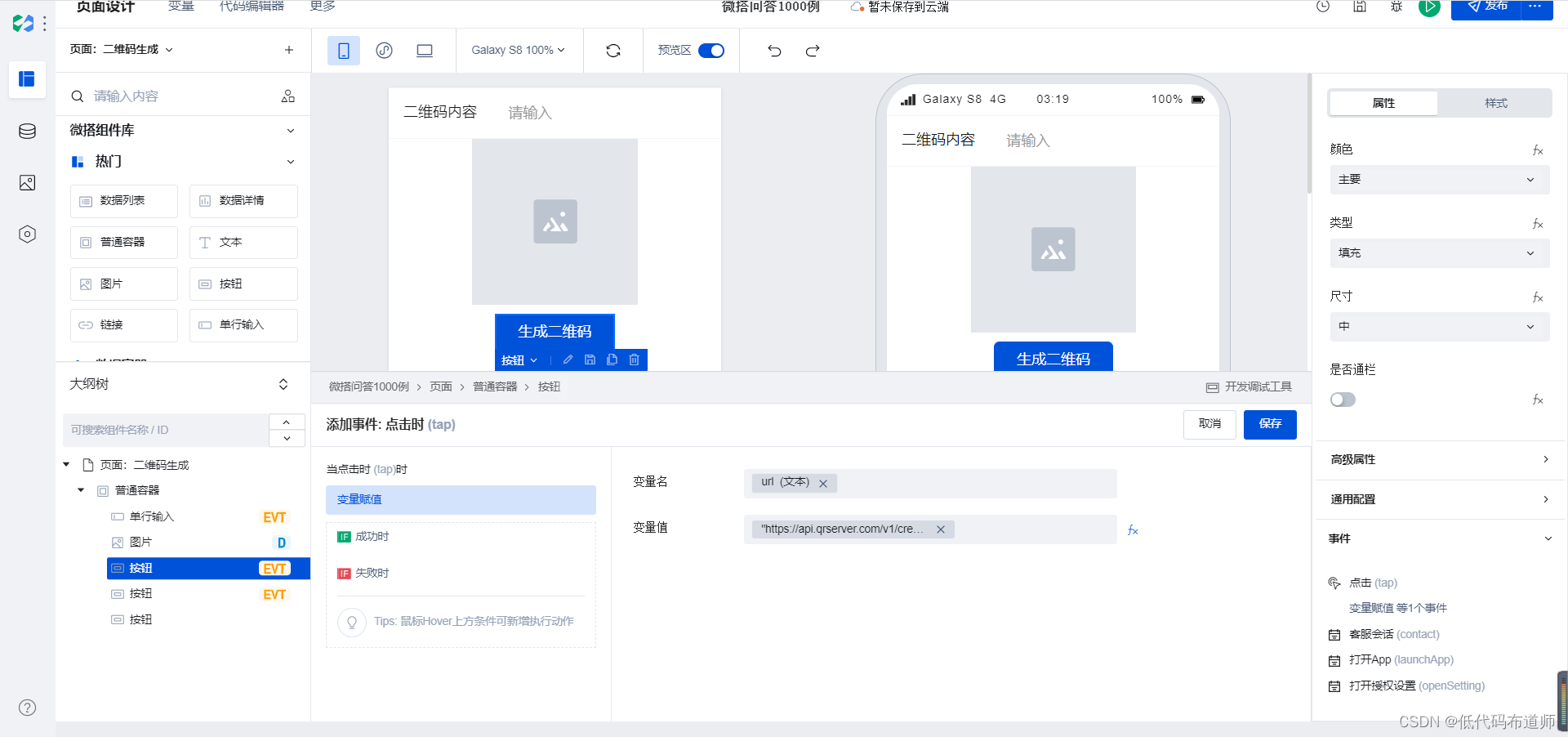Open the components panel in left sidebar
The width and height of the screenshot is (1568, 737).
pos(27,79)
